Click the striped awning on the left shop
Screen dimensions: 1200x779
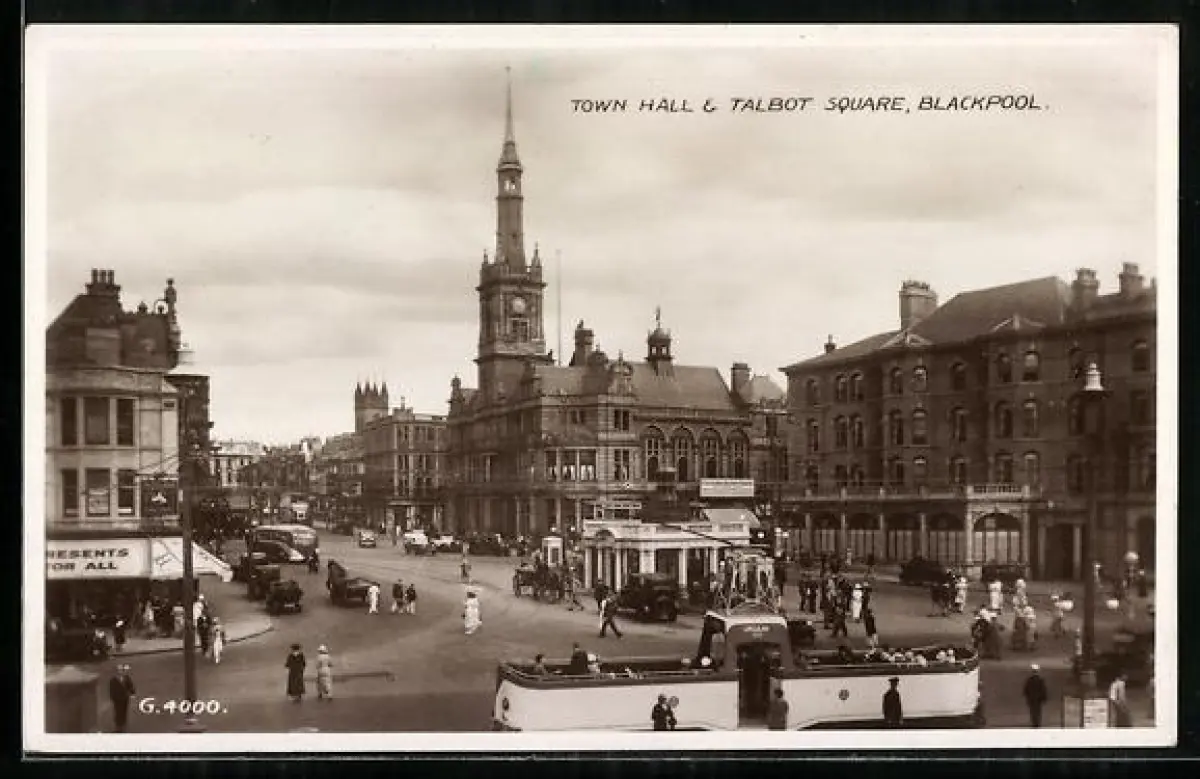click(x=190, y=559)
